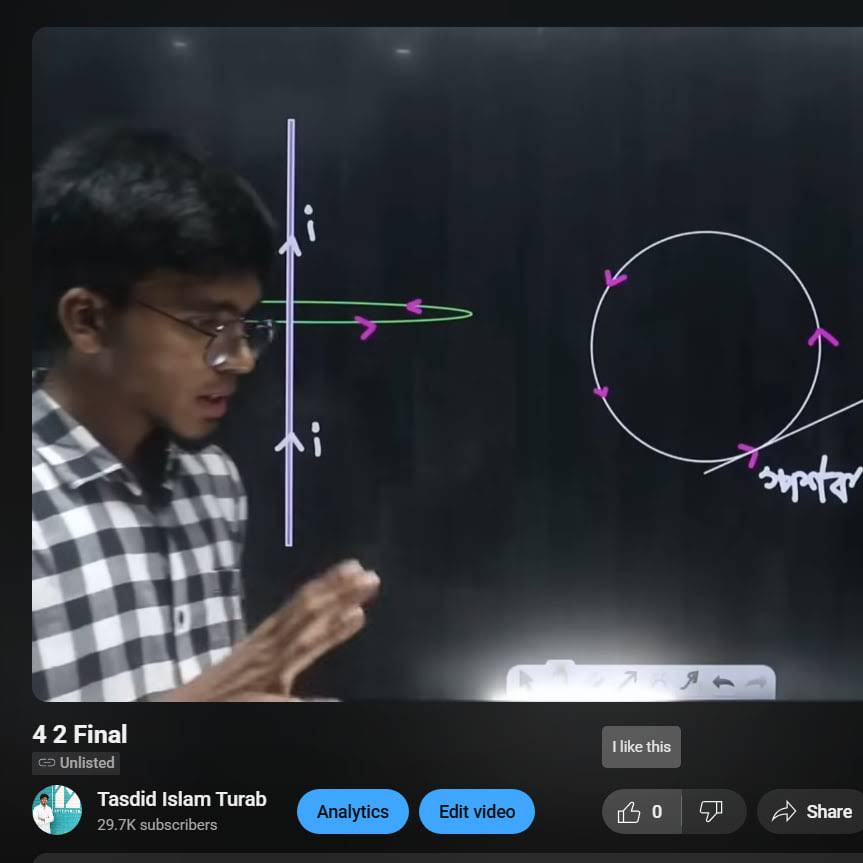Visit the Tasdid Islam Turab channel name link

[x=182, y=799]
